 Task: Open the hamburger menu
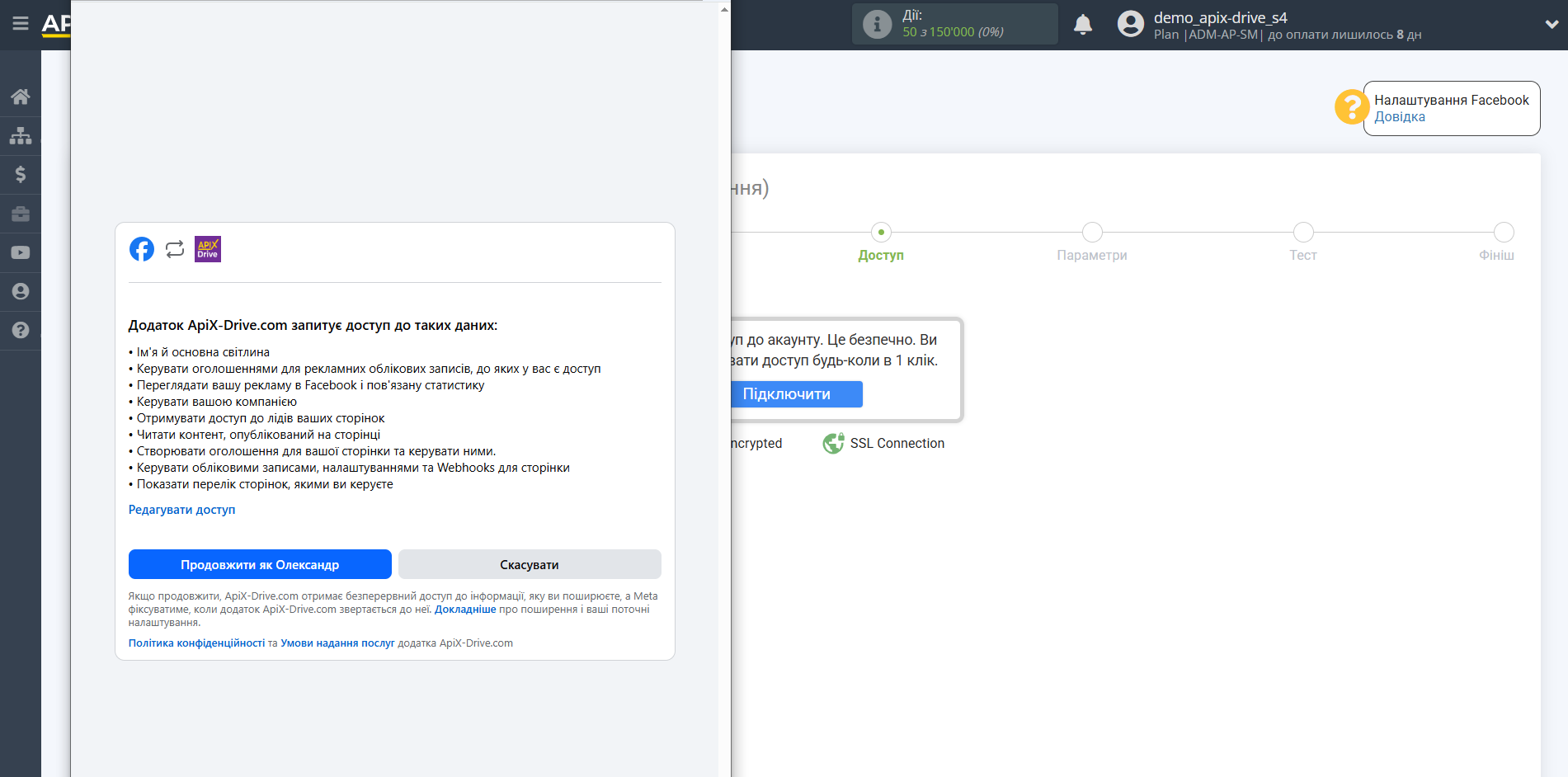coord(21,24)
